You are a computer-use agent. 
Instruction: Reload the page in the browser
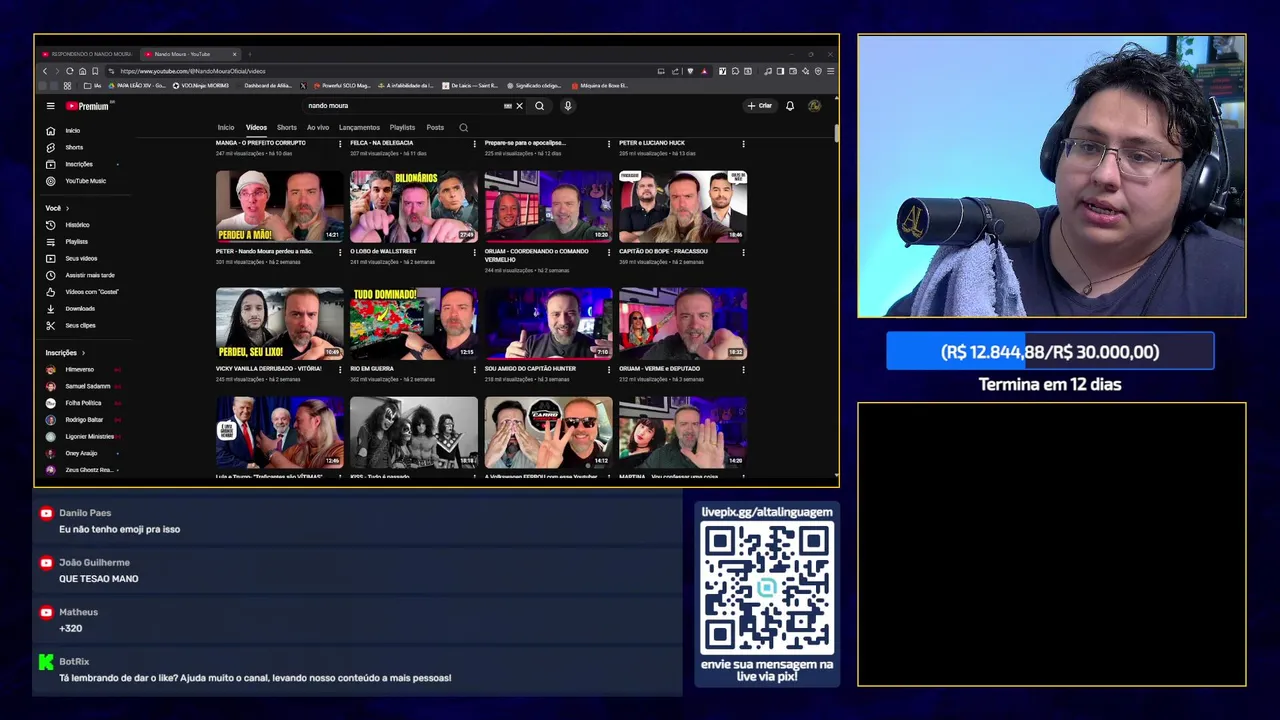pyautogui.click(x=70, y=71)
